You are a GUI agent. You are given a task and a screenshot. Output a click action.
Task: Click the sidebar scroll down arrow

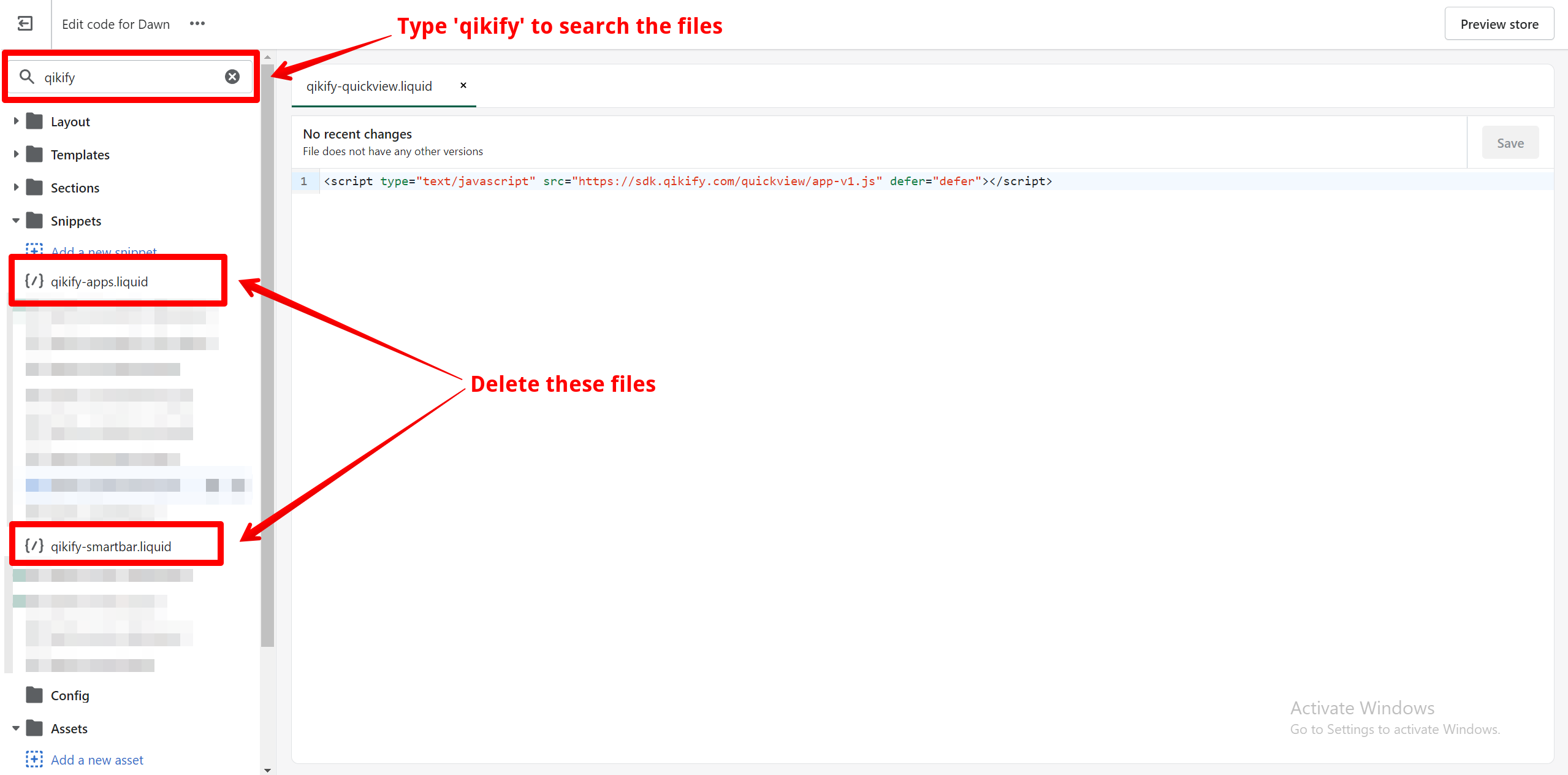pos(267,769)
